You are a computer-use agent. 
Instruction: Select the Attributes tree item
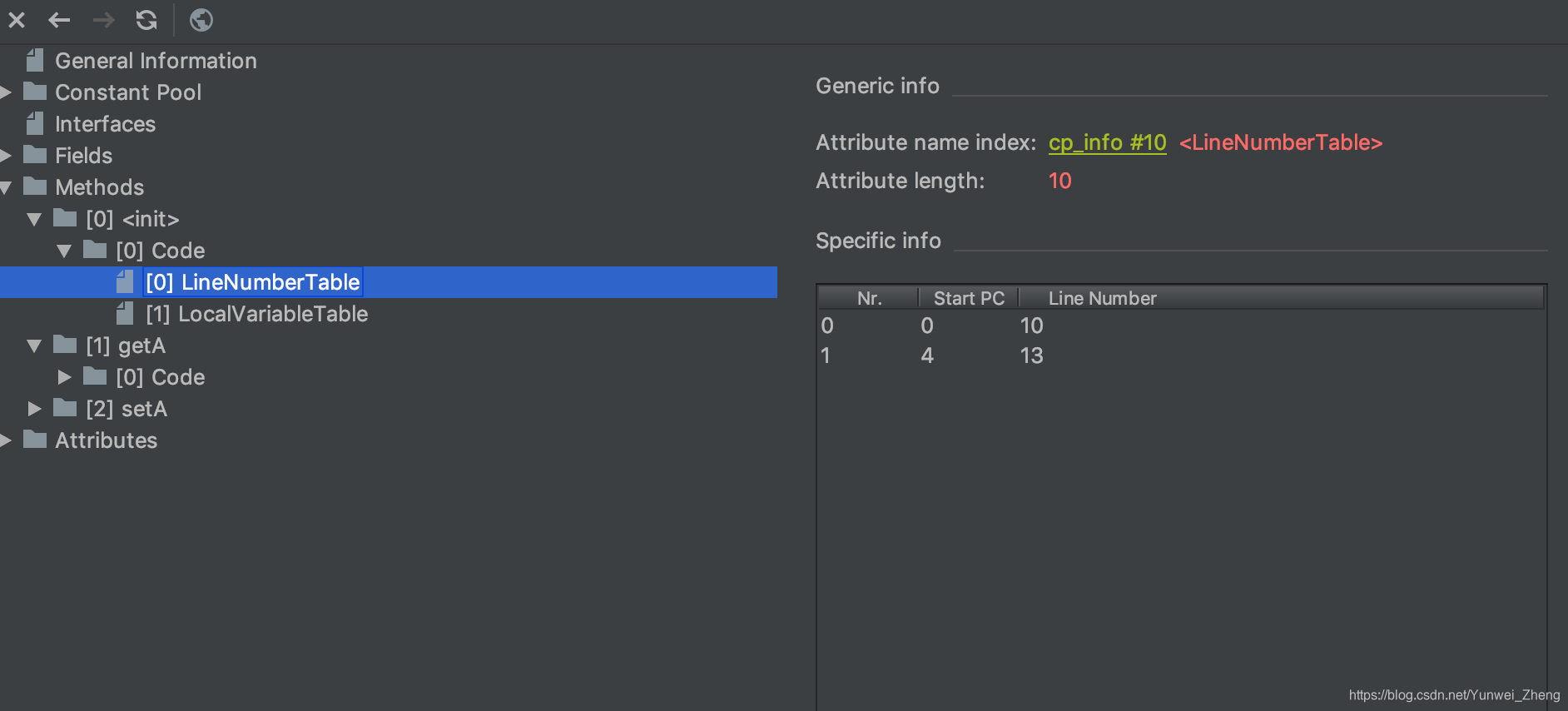106,440
